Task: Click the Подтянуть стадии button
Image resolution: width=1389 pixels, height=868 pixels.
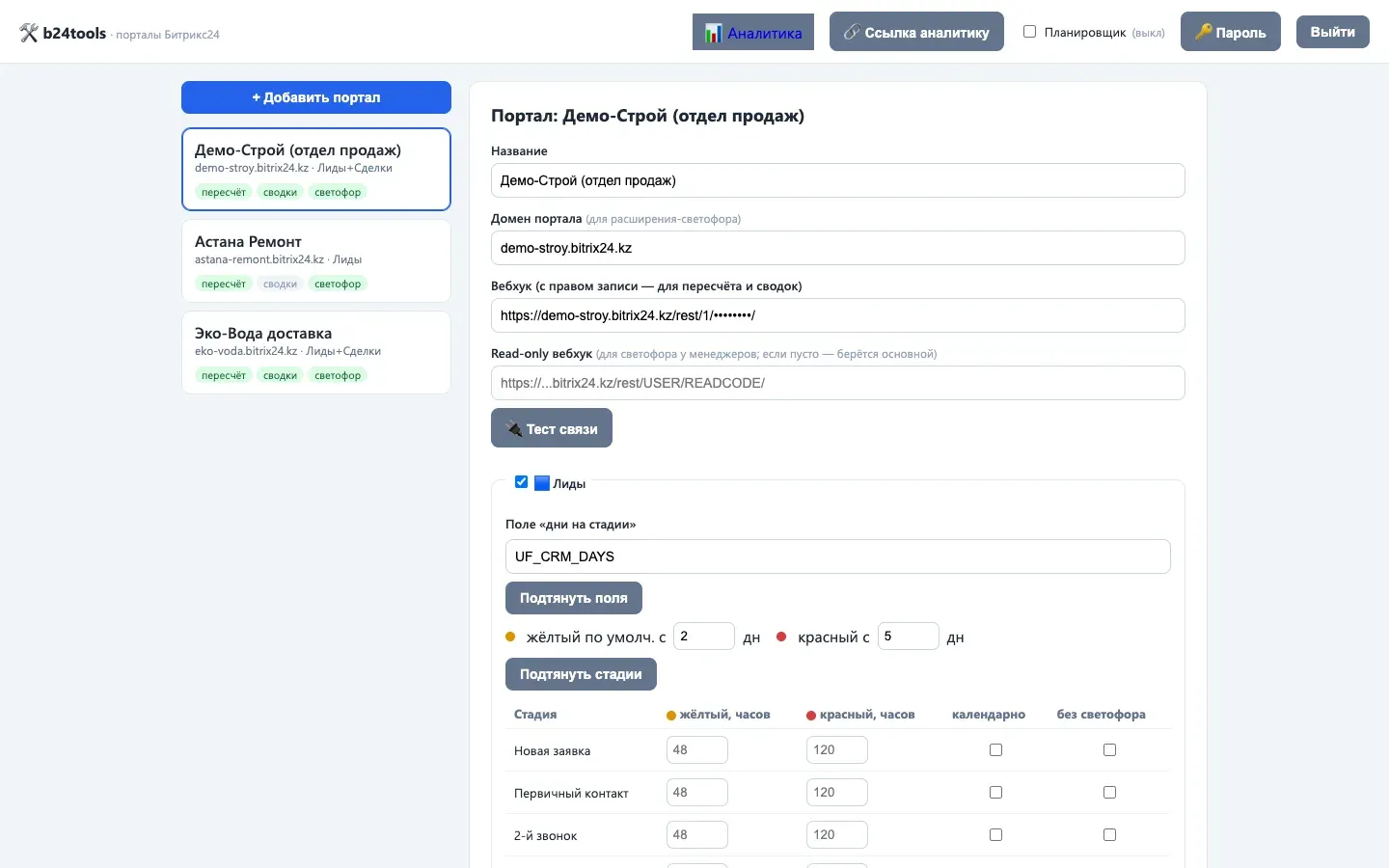Action: tap(581, 674)
